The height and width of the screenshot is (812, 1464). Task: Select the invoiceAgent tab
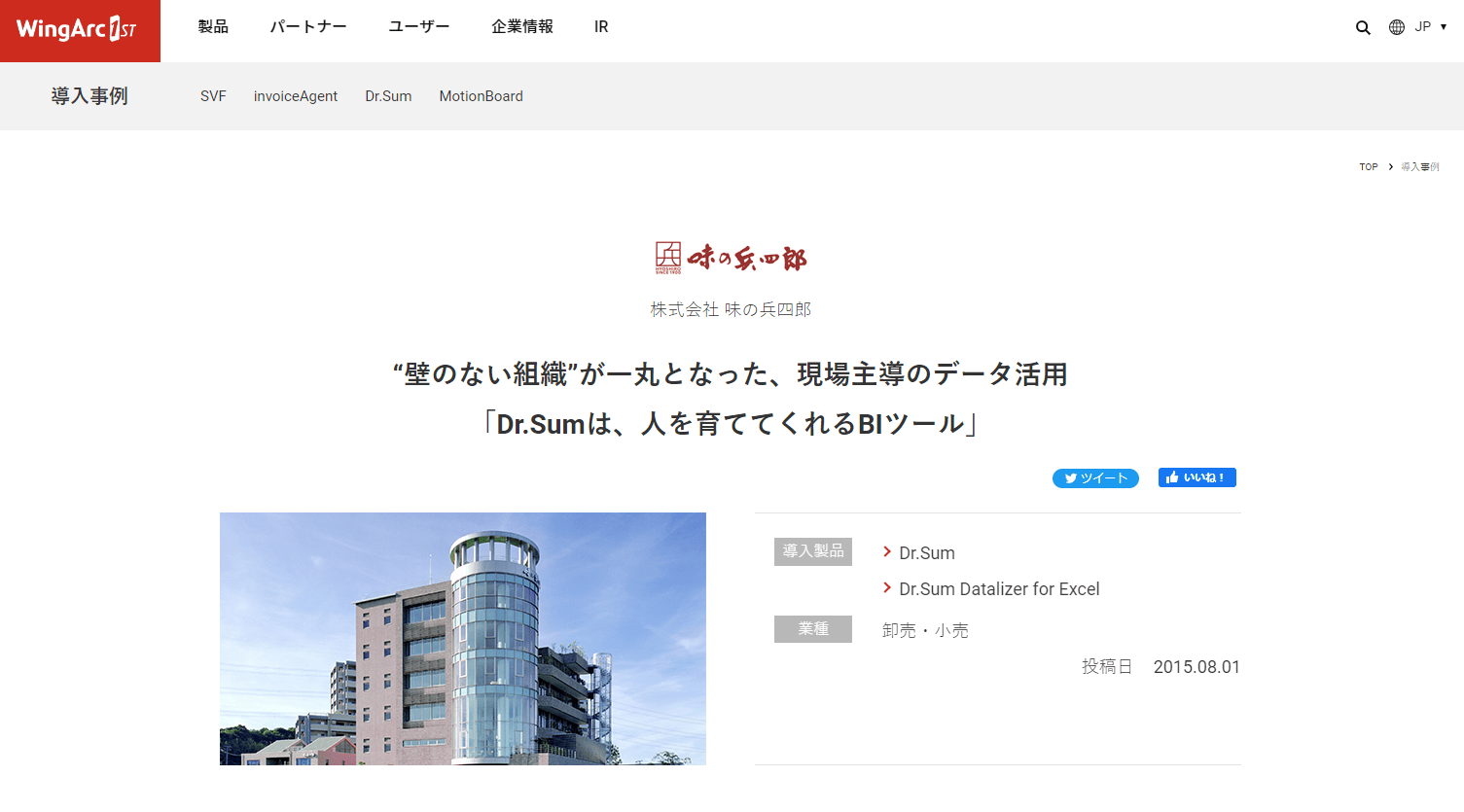pos(296,96)
